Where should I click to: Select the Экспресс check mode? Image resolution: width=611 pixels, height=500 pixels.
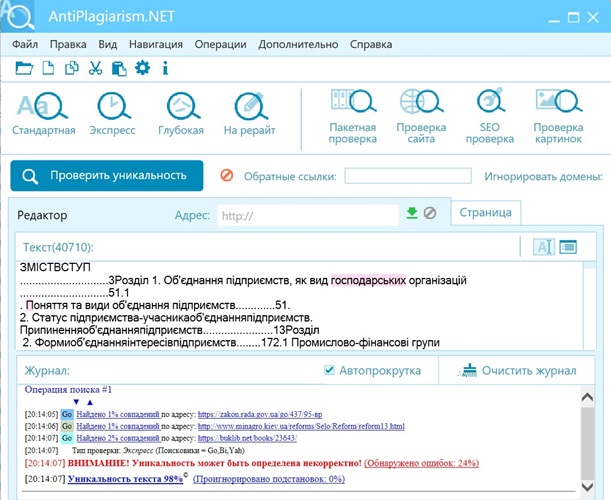tap(113, 114)
